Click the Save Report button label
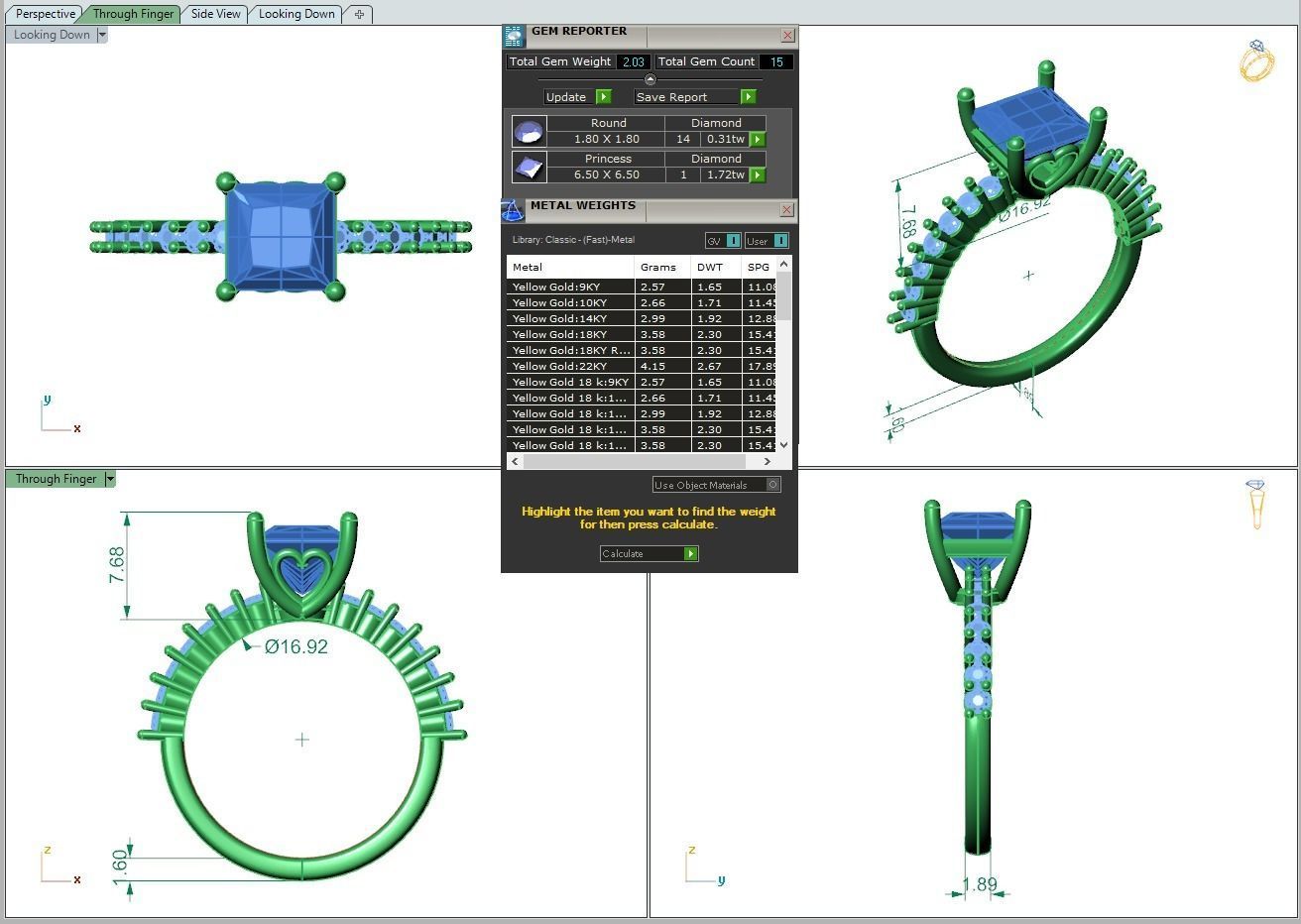 click(672, 97)
